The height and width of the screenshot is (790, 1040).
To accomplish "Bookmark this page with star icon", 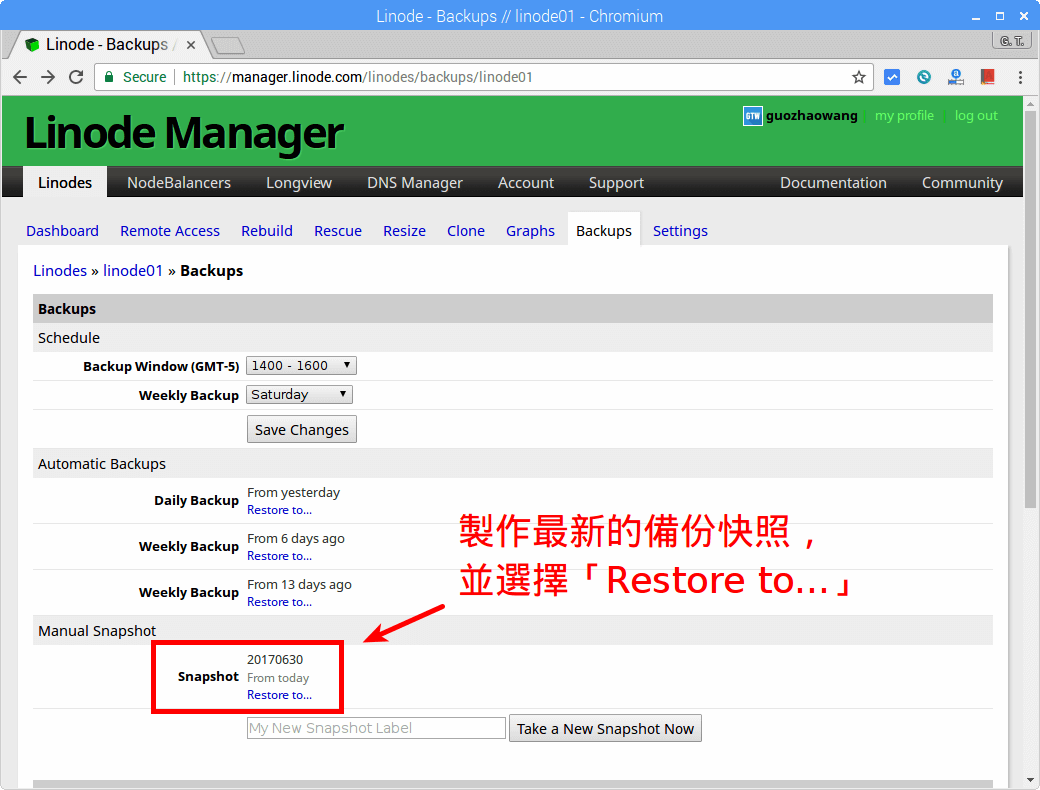I will [858, 77].
